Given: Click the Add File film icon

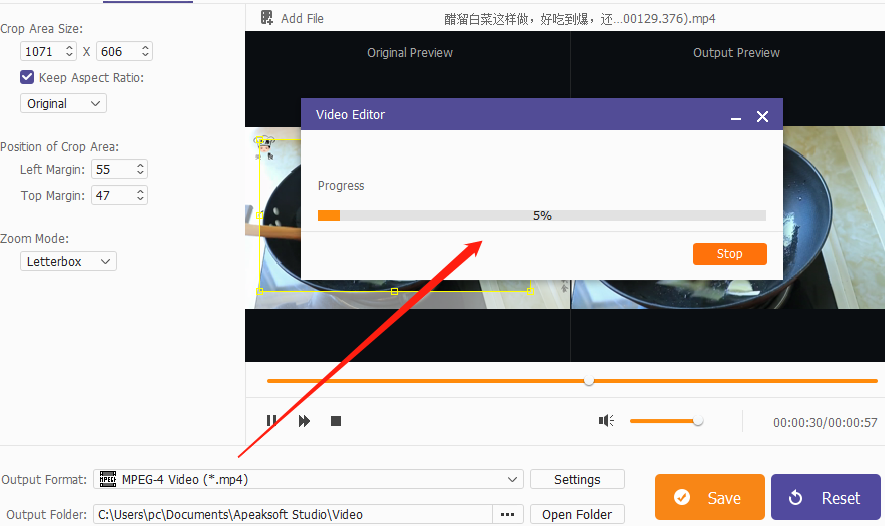Looking at the screenshot, I should (x=267, y=18).
